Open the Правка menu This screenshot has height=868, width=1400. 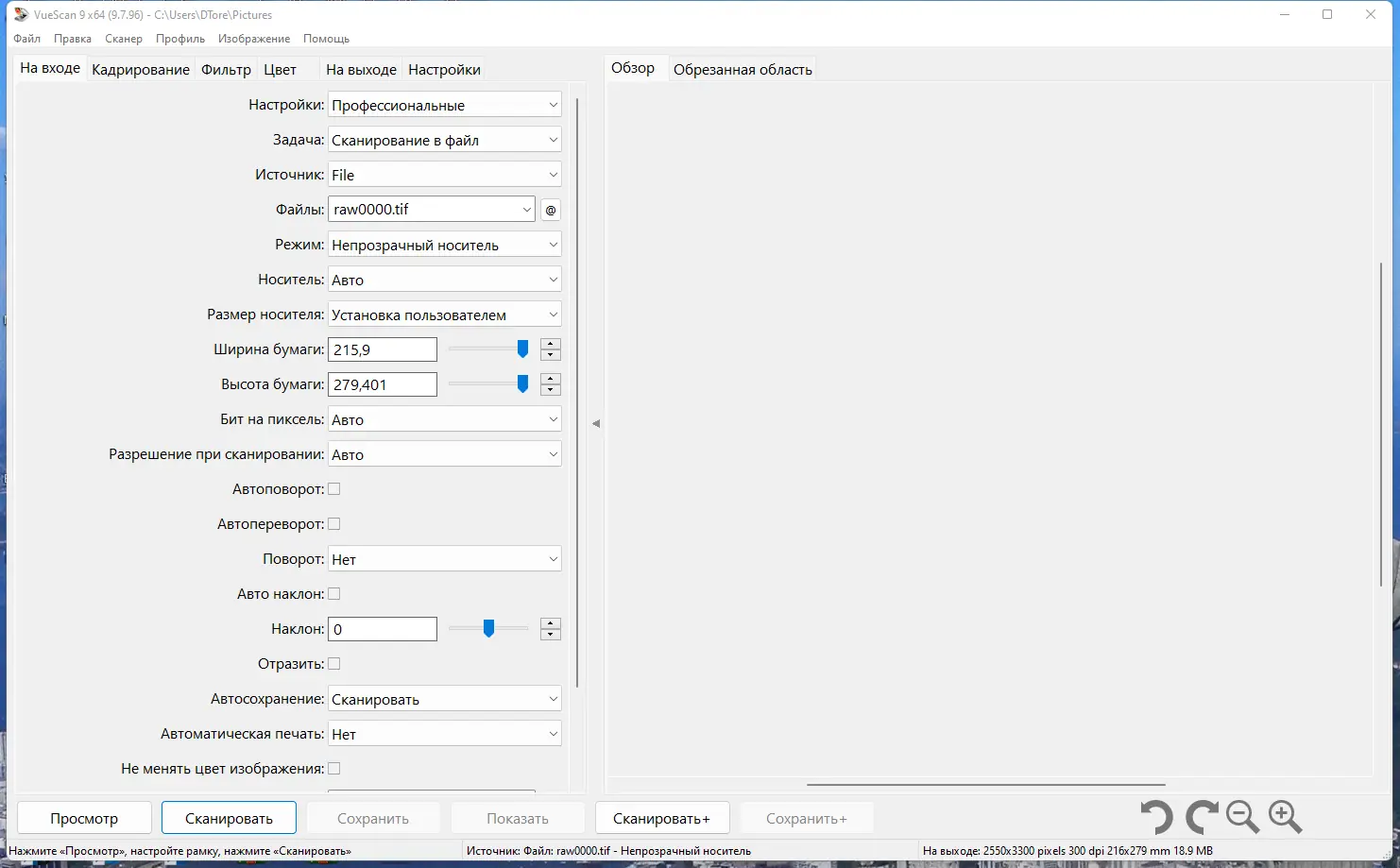73,39
